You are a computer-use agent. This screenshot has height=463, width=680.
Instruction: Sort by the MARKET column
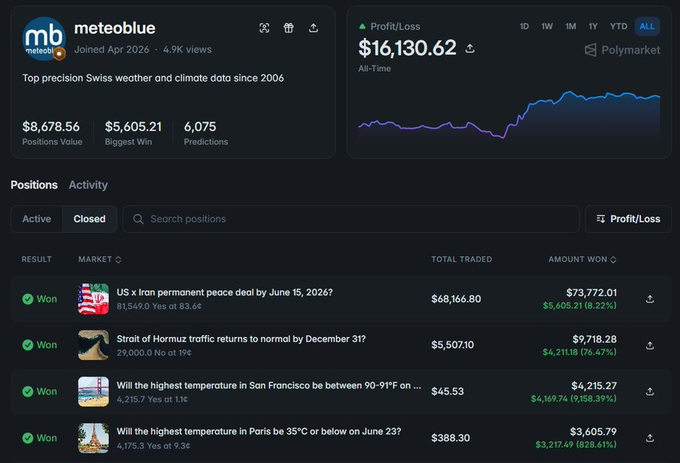pyautogui.click(x=100, y=259)
